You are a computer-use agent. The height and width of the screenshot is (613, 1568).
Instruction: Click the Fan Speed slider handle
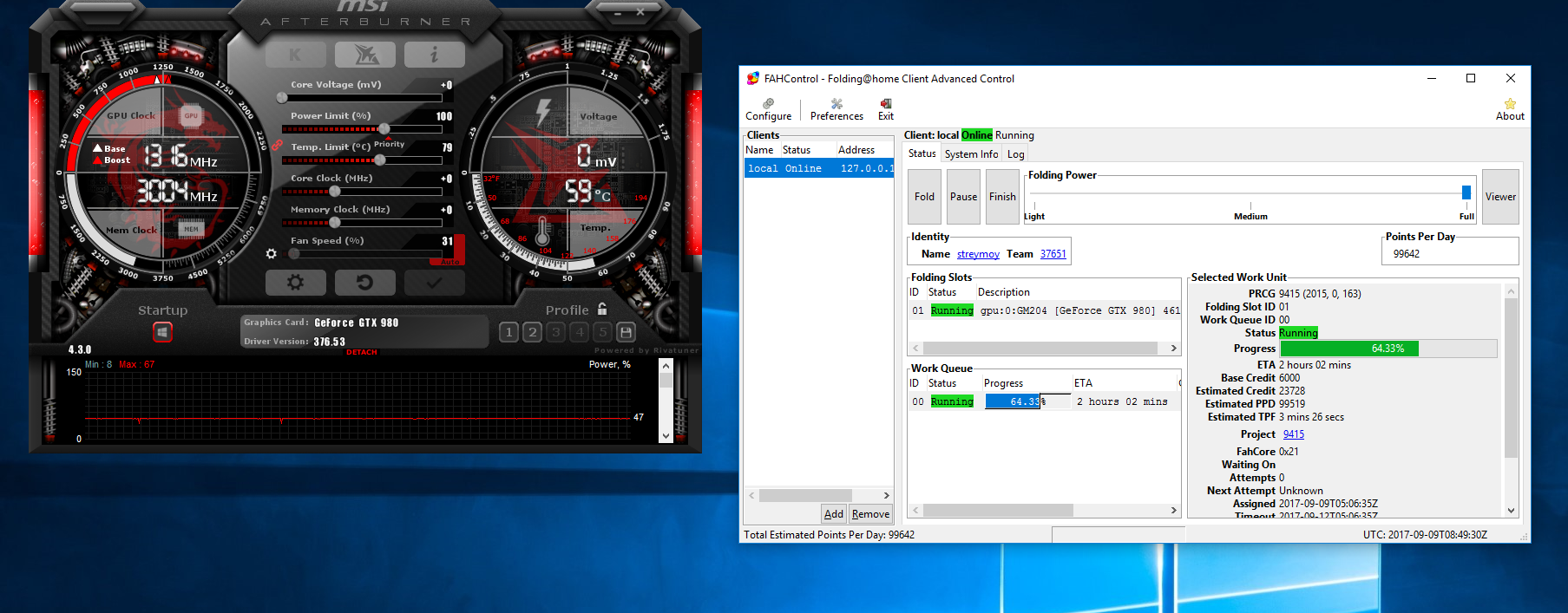[x=294, y=254]
